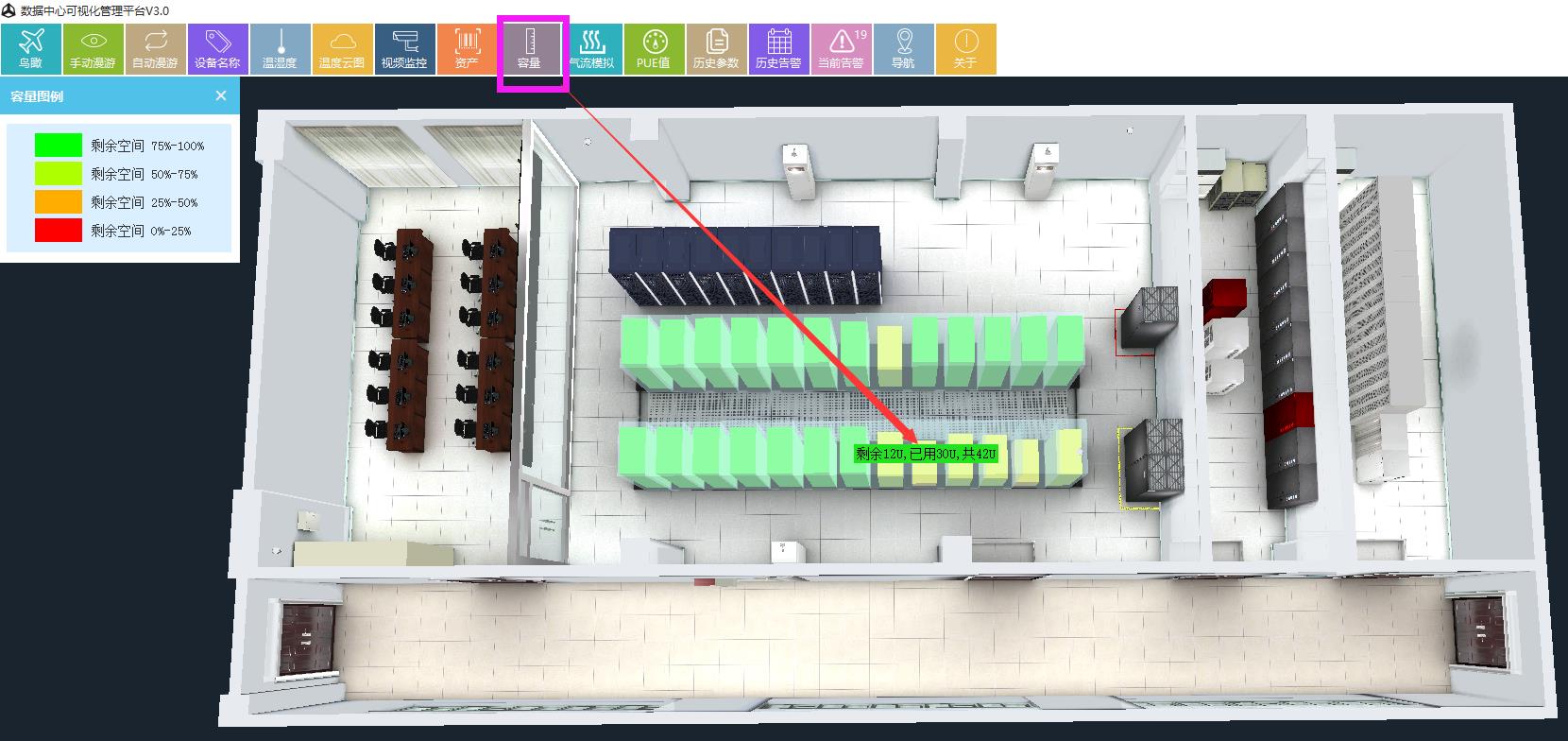Start 手动漫游 manual roaming mode

tap(93, 49)
